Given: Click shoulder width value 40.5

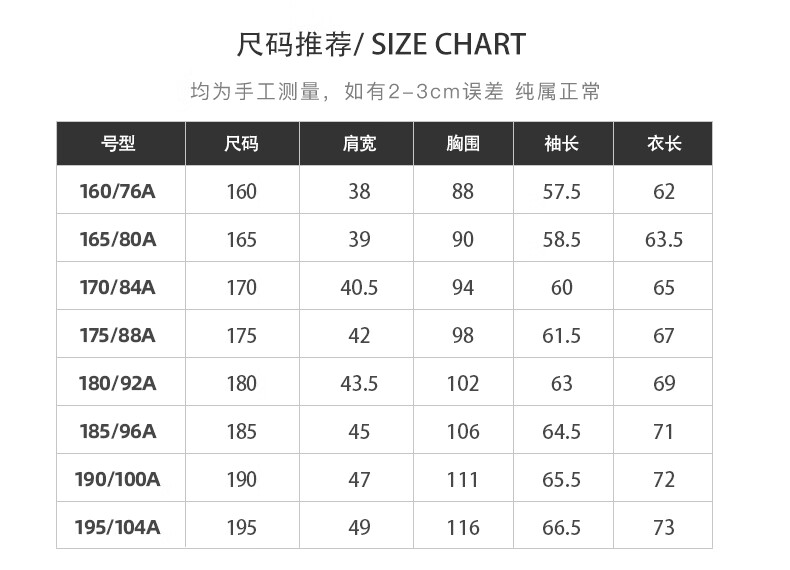Looking at the screenshot, I should pyautogui.click(x=359, y=288).
